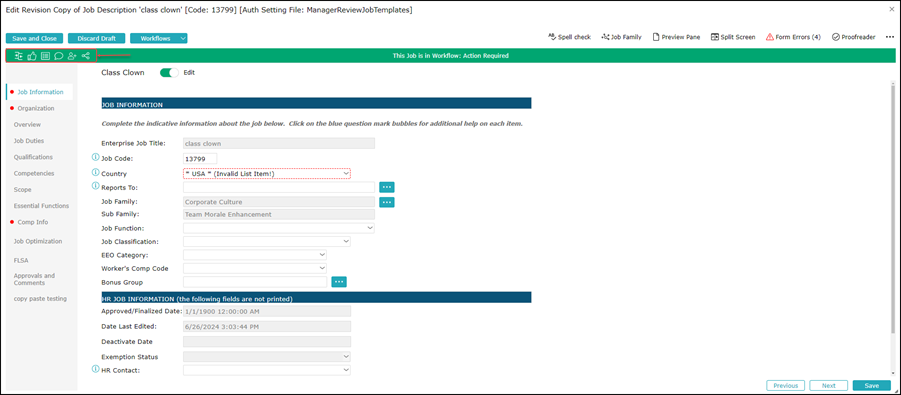Go to the Job Duties section

pos(29,140)
